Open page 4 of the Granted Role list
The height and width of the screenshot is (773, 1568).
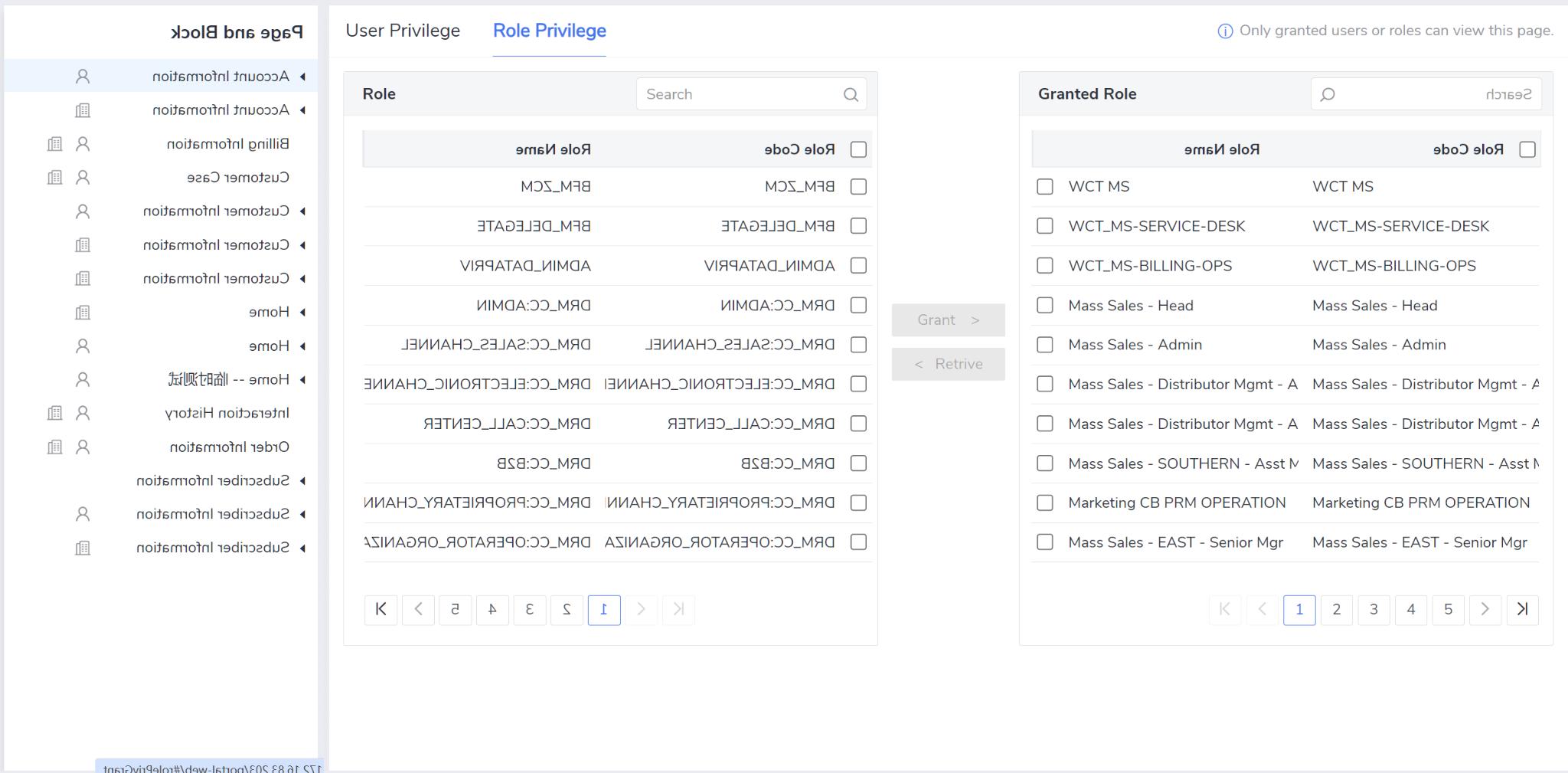point(1410,610)
